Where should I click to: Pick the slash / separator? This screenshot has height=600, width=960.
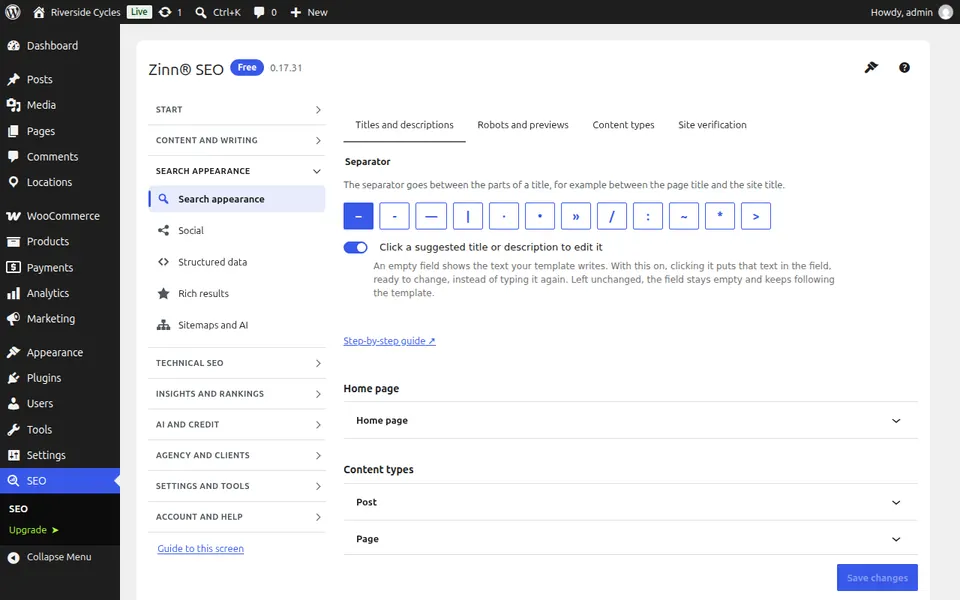point(612,216)
